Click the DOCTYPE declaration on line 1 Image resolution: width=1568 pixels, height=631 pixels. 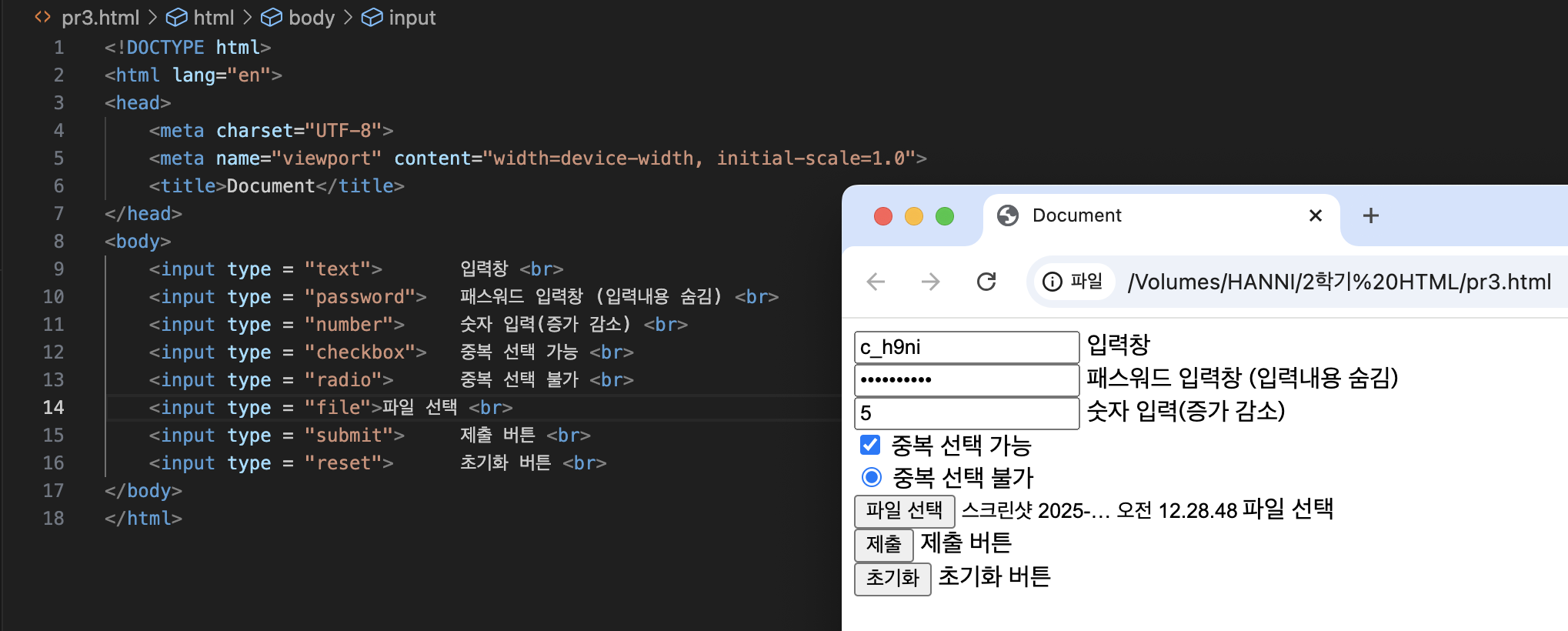[188, 47]
